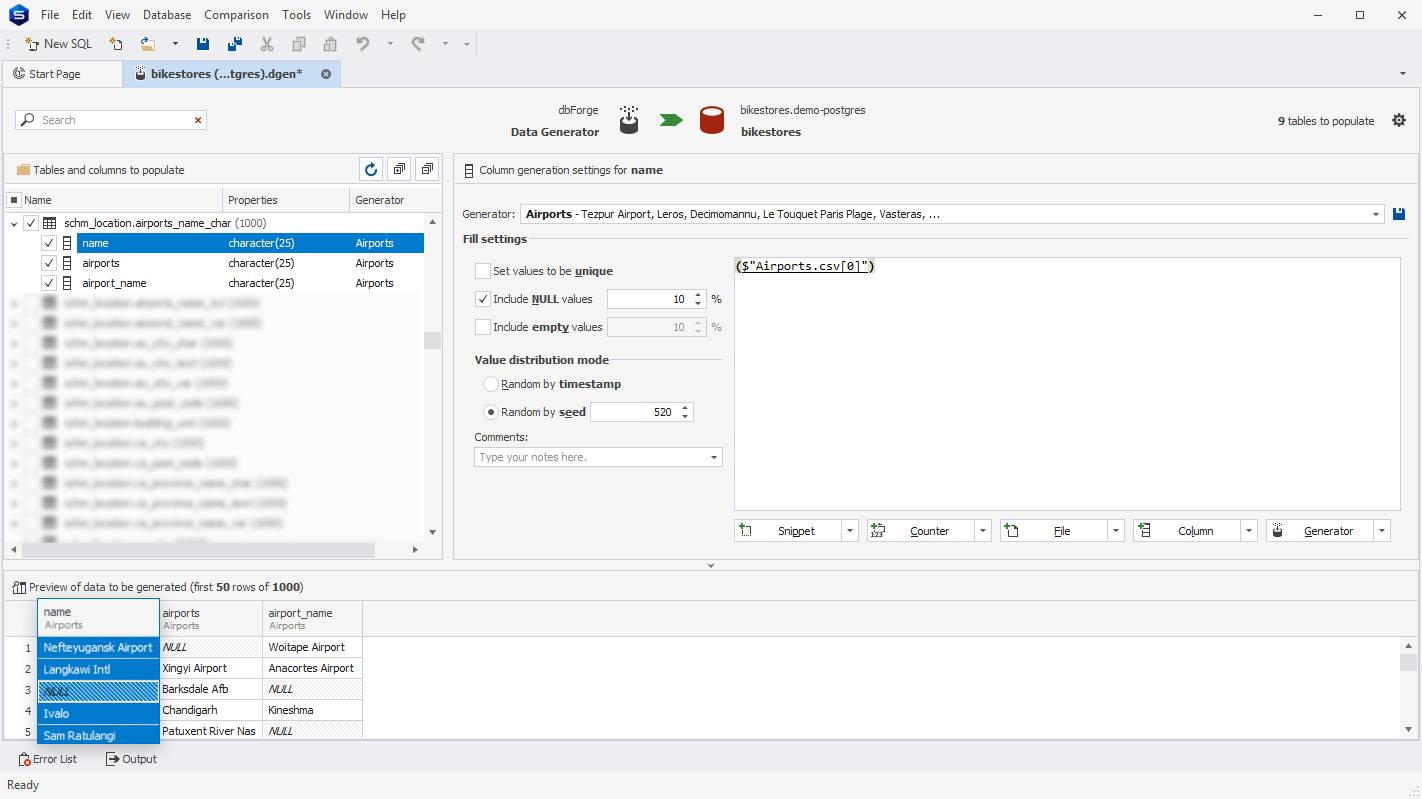Open the Generator button dropdown arrow
The image size is (1422, 799).
(1382, 531)
